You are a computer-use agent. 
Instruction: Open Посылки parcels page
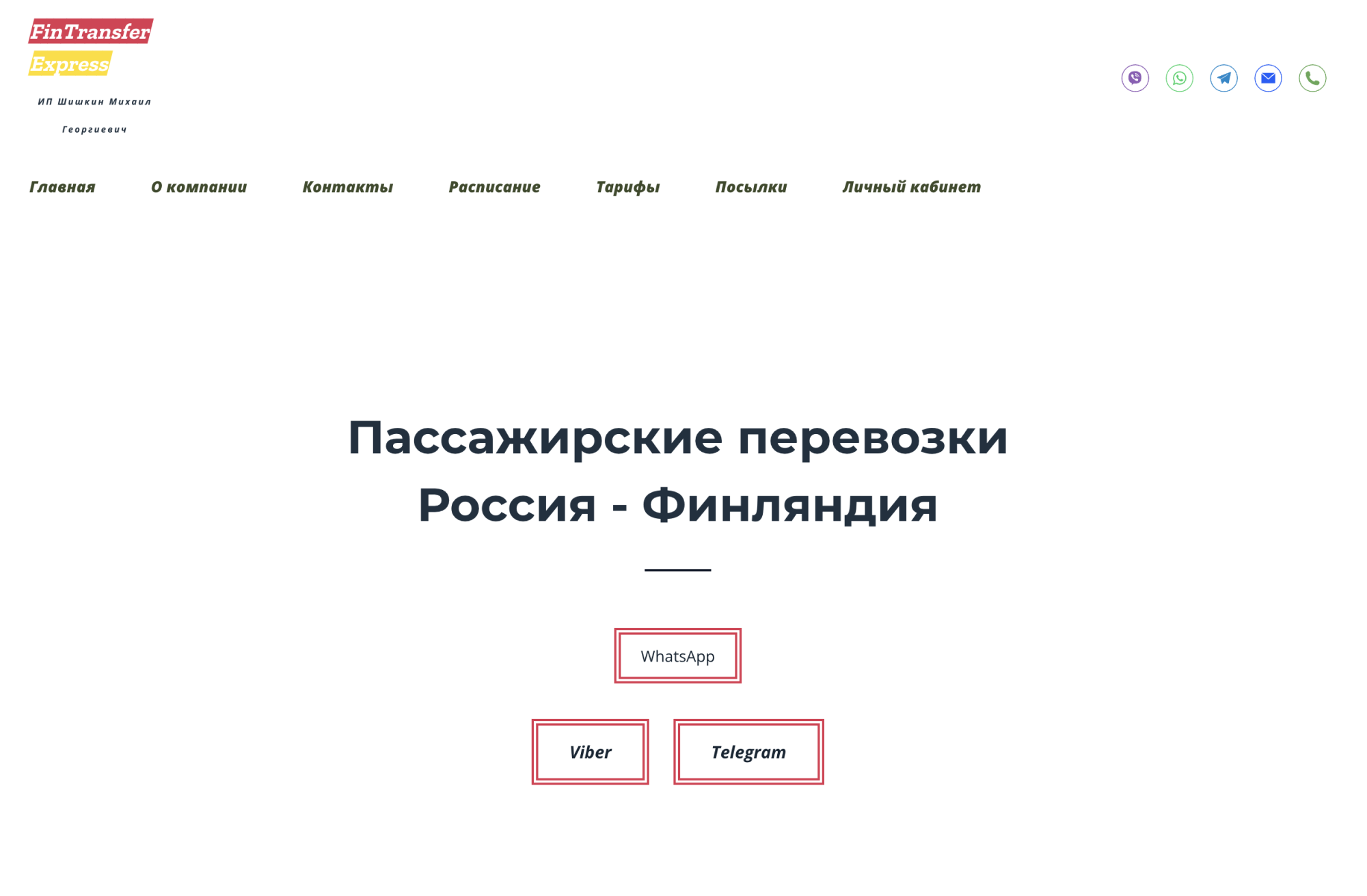point(750,186)
